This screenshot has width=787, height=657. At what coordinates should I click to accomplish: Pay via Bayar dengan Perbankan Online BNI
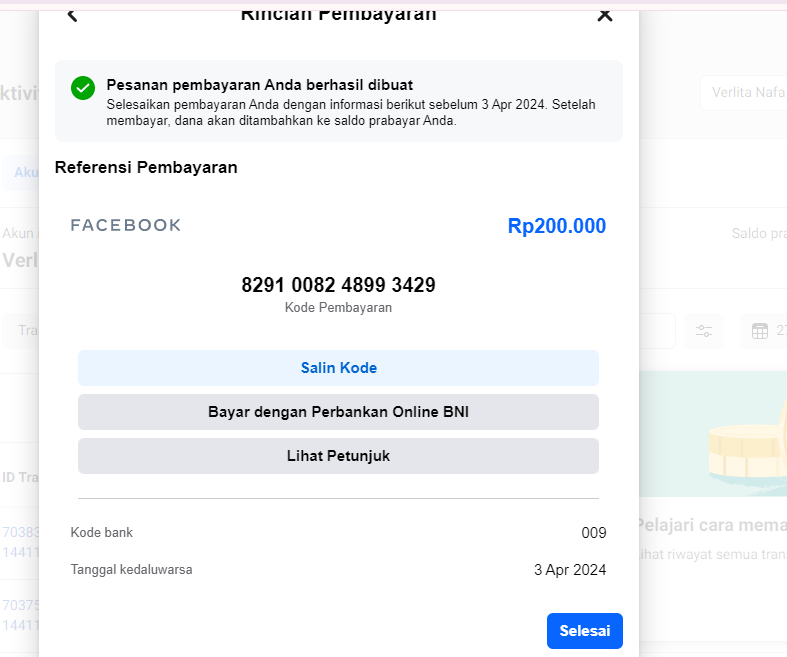point(338,412)
